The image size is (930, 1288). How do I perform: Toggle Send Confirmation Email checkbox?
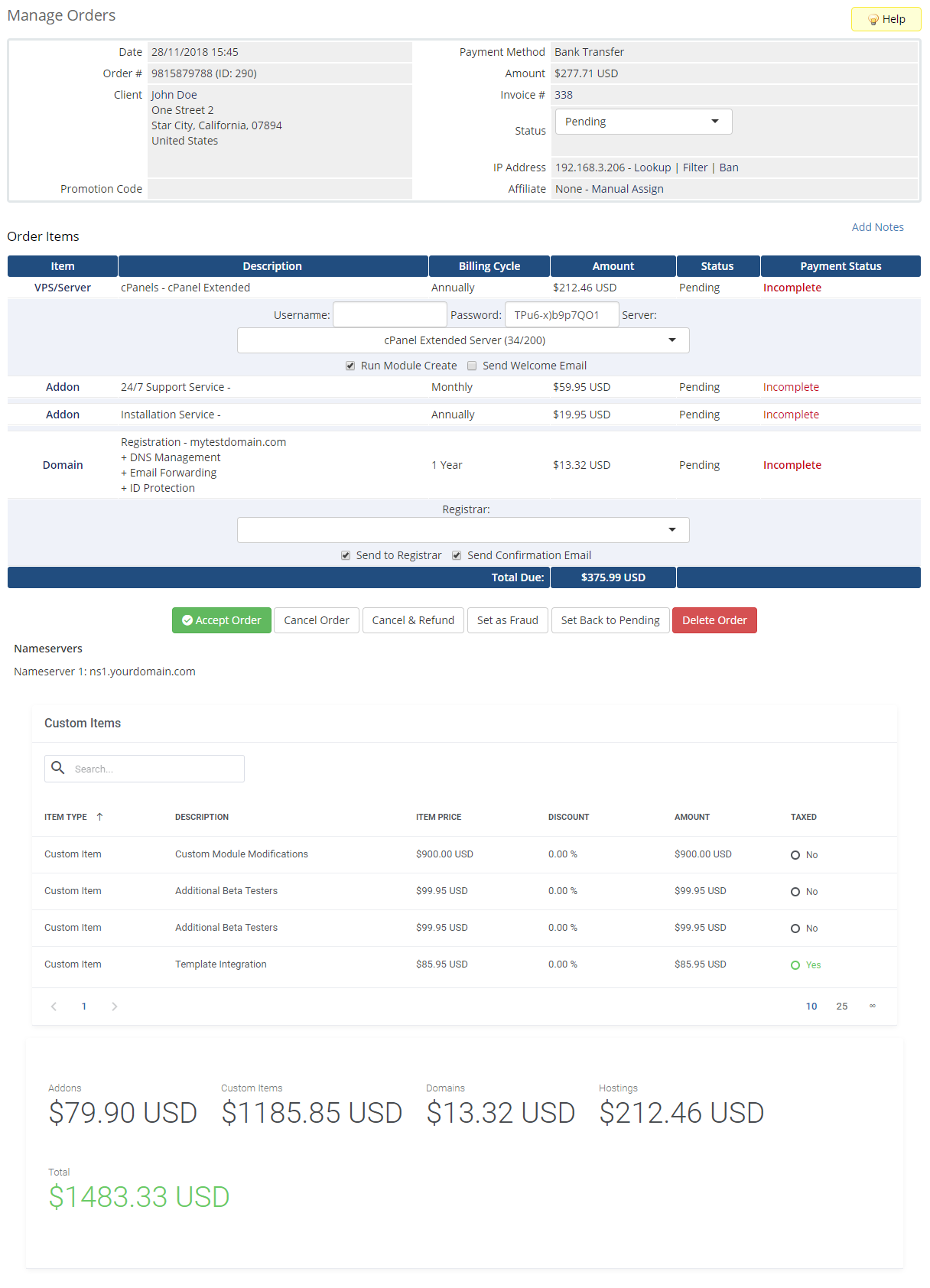457,555
